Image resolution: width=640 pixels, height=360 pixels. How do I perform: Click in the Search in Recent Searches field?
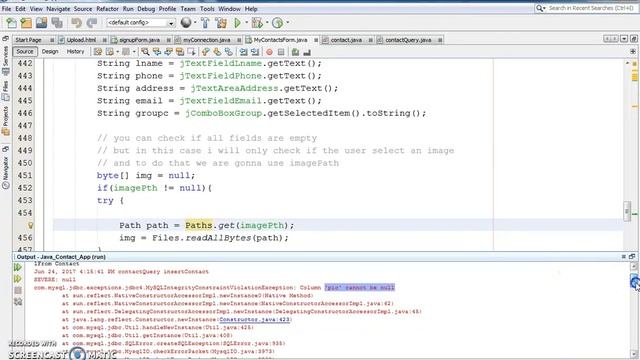590,8
